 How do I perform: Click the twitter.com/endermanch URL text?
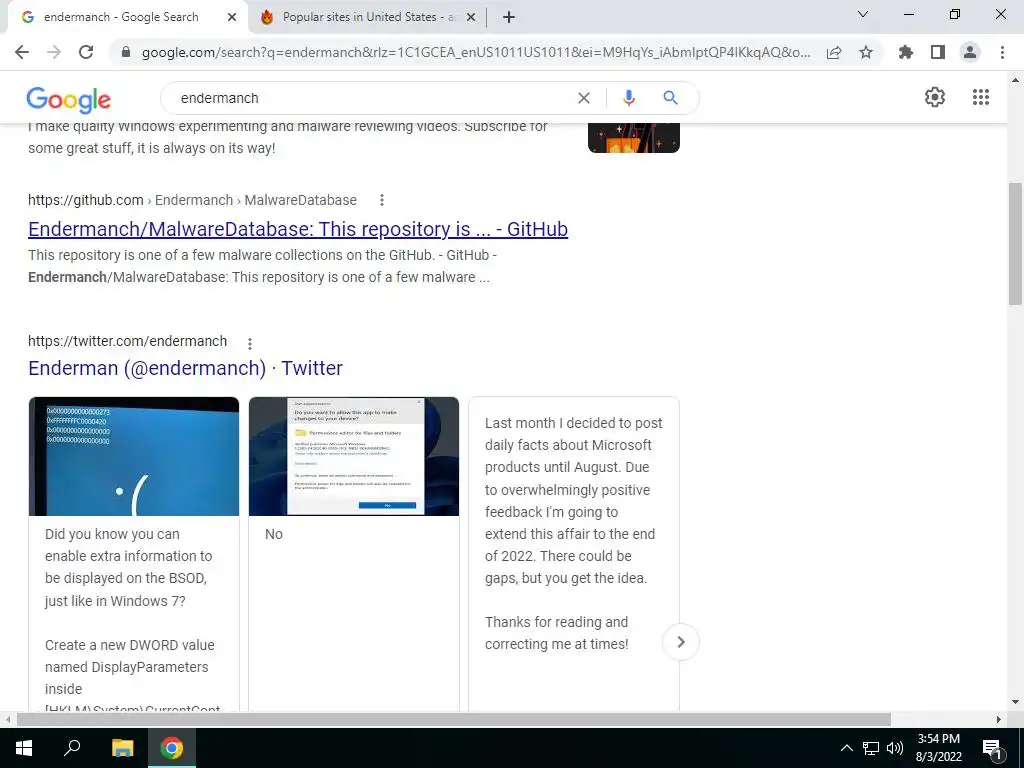(127, 341)
